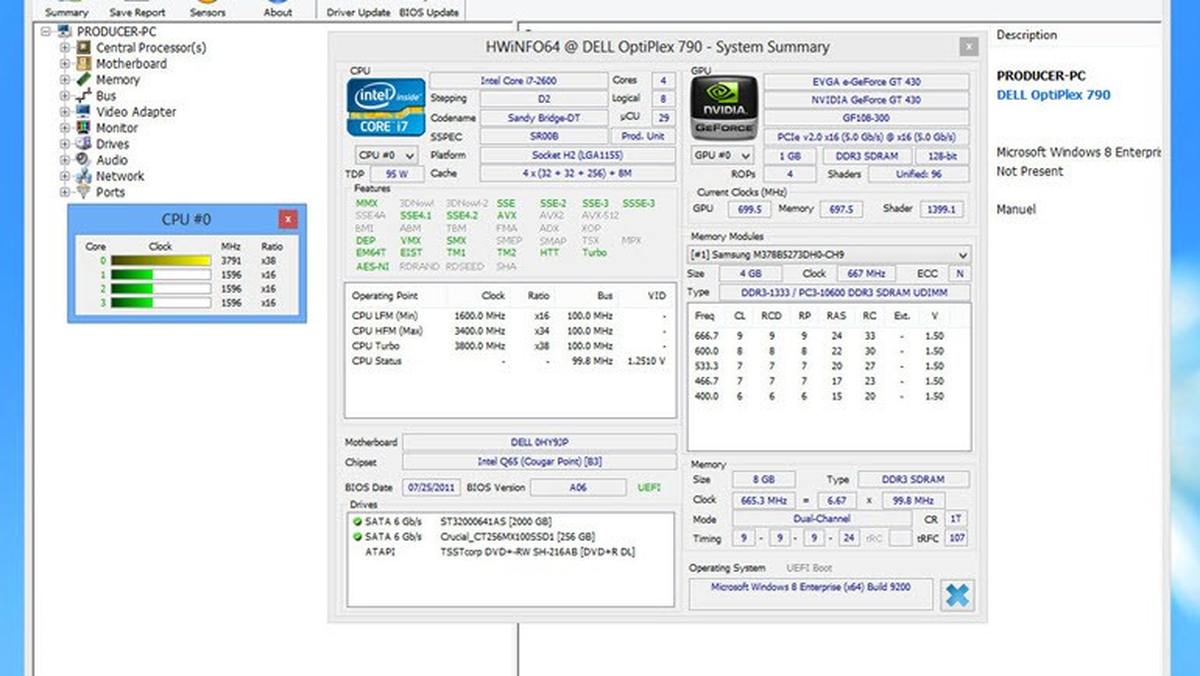Click the blue X icon near Operating System

(956, 595)
